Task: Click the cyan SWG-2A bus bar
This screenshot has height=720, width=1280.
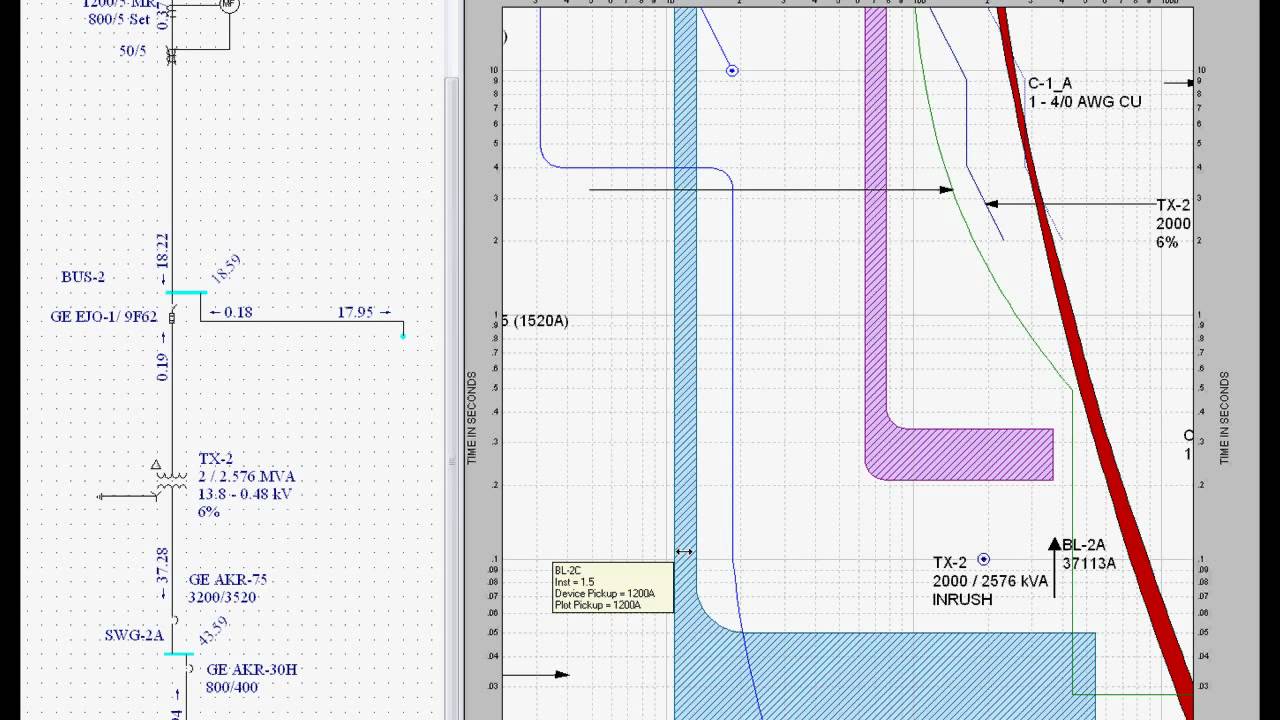Action: pos(178,654)
